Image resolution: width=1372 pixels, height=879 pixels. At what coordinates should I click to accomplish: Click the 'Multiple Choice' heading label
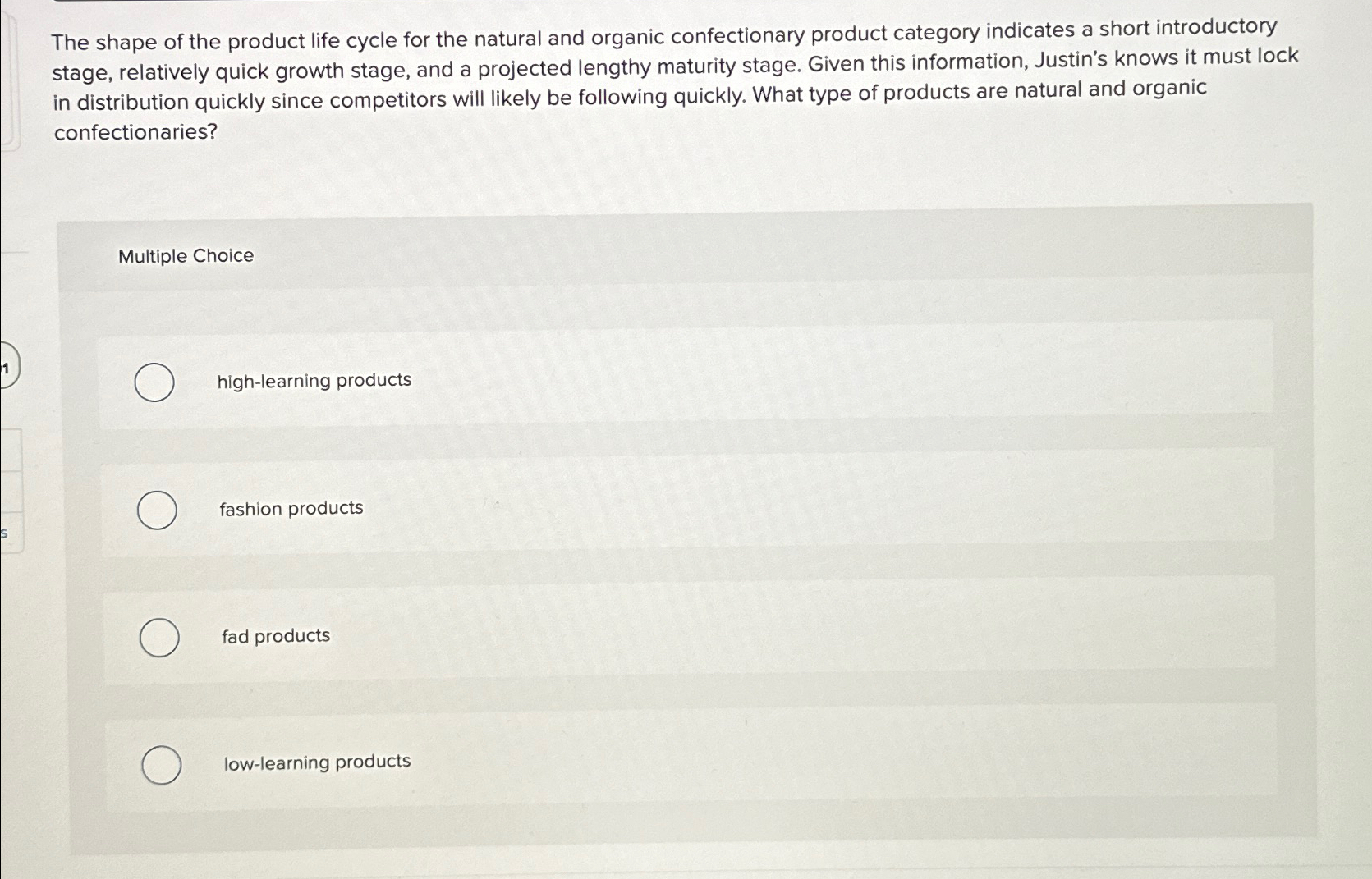(186, 255)
